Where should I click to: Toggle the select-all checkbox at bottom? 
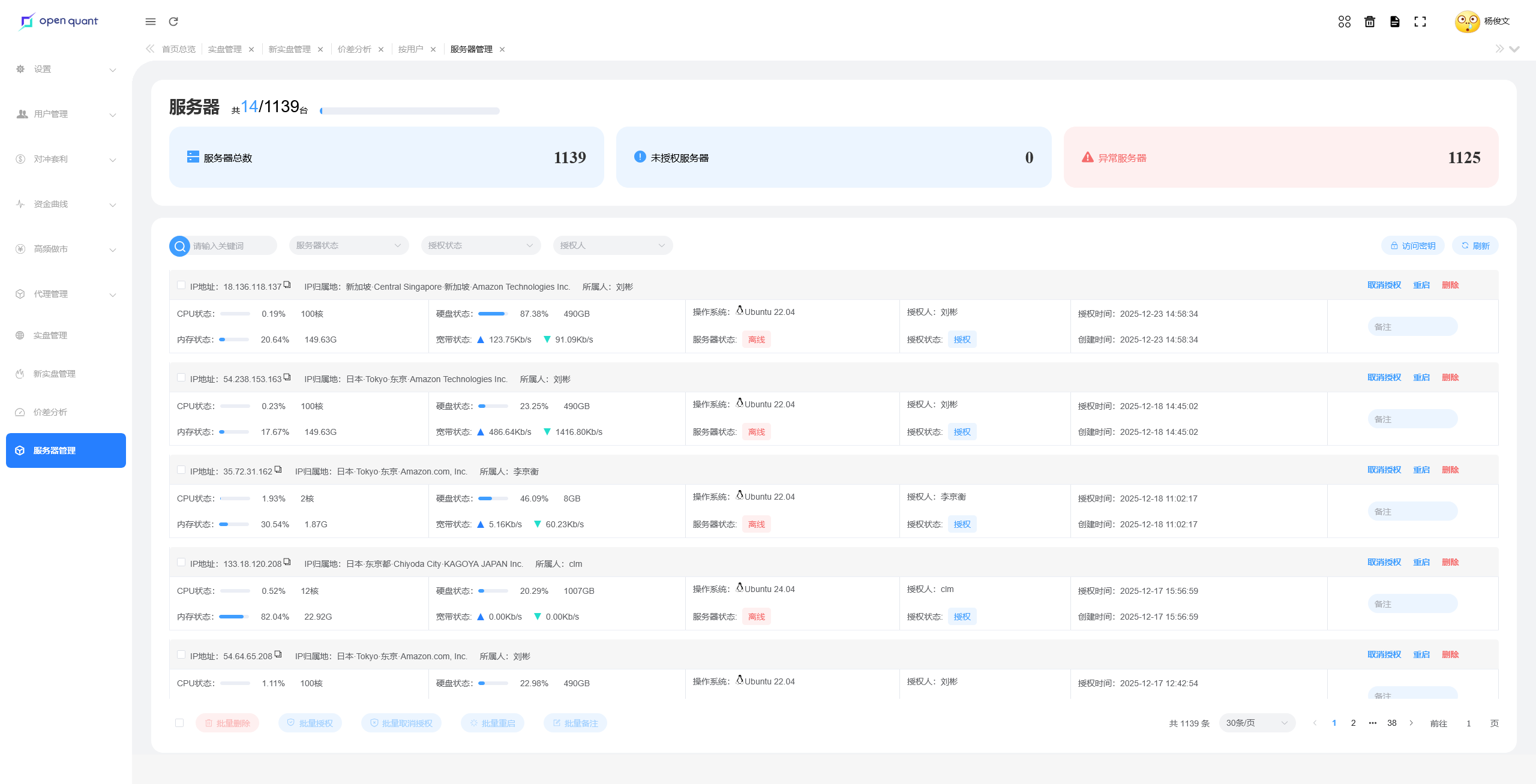(x=179, y=723)
